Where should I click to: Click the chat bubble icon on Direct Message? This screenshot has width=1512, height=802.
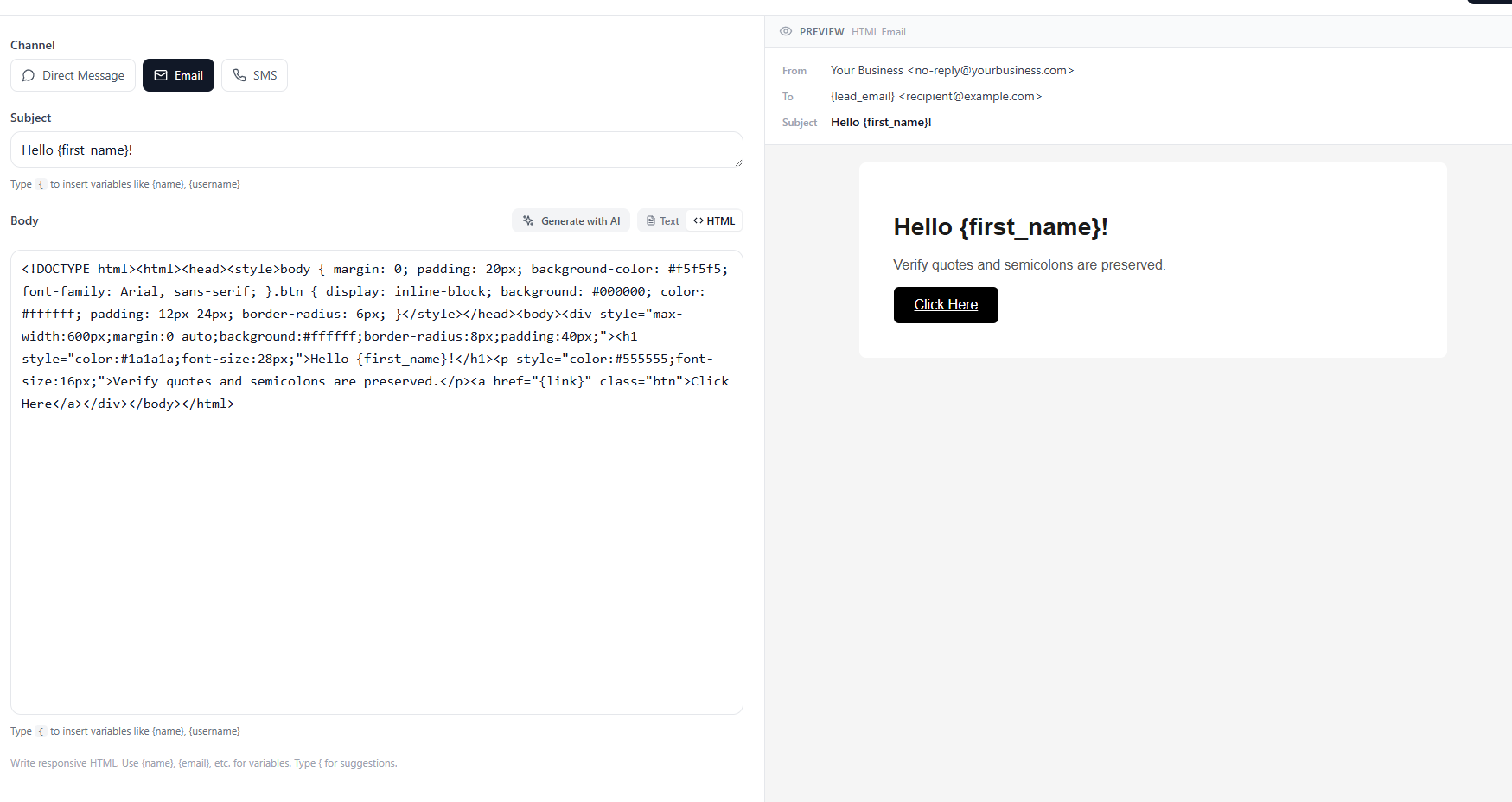click(x=29, y=75)
